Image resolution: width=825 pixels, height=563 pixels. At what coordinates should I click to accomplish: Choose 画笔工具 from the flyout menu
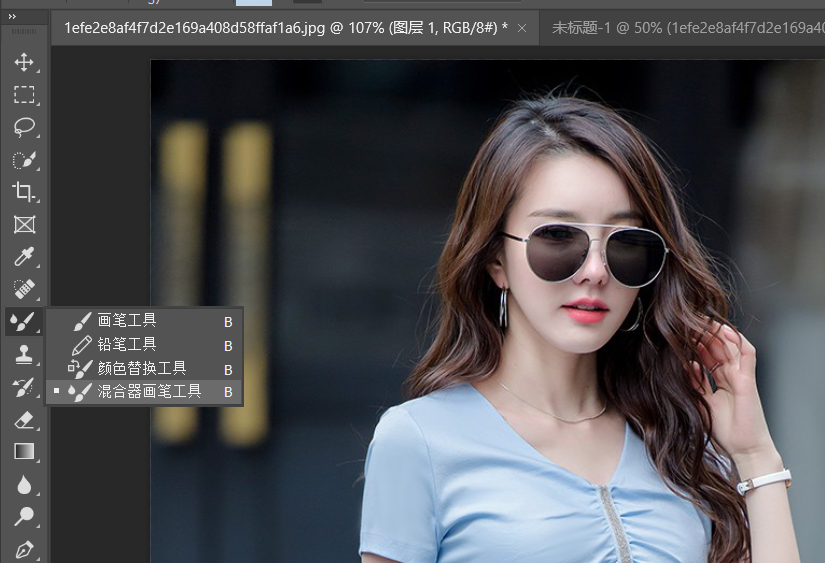coord(145,321)
